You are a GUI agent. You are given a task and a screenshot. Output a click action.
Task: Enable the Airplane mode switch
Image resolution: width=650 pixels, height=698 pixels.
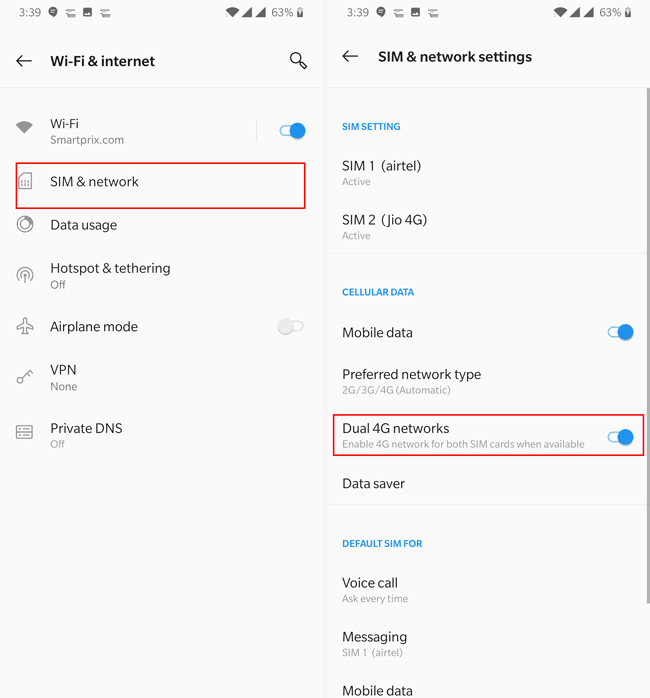click(290, 326)
